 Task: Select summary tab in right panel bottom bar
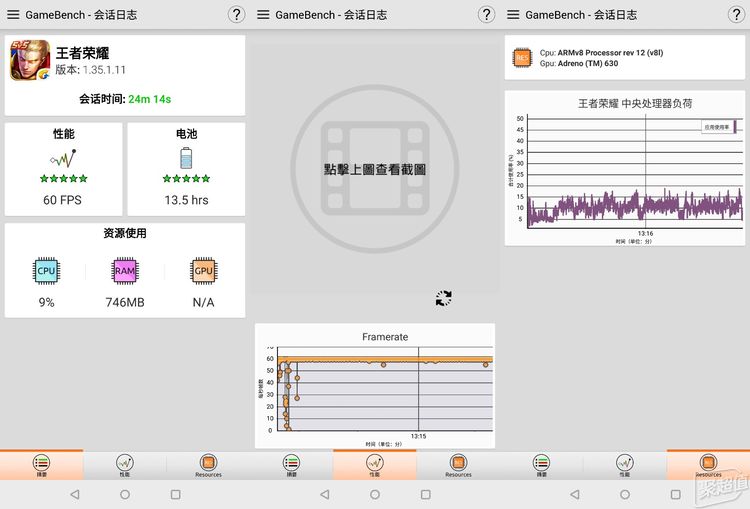[x=541, y=465]
